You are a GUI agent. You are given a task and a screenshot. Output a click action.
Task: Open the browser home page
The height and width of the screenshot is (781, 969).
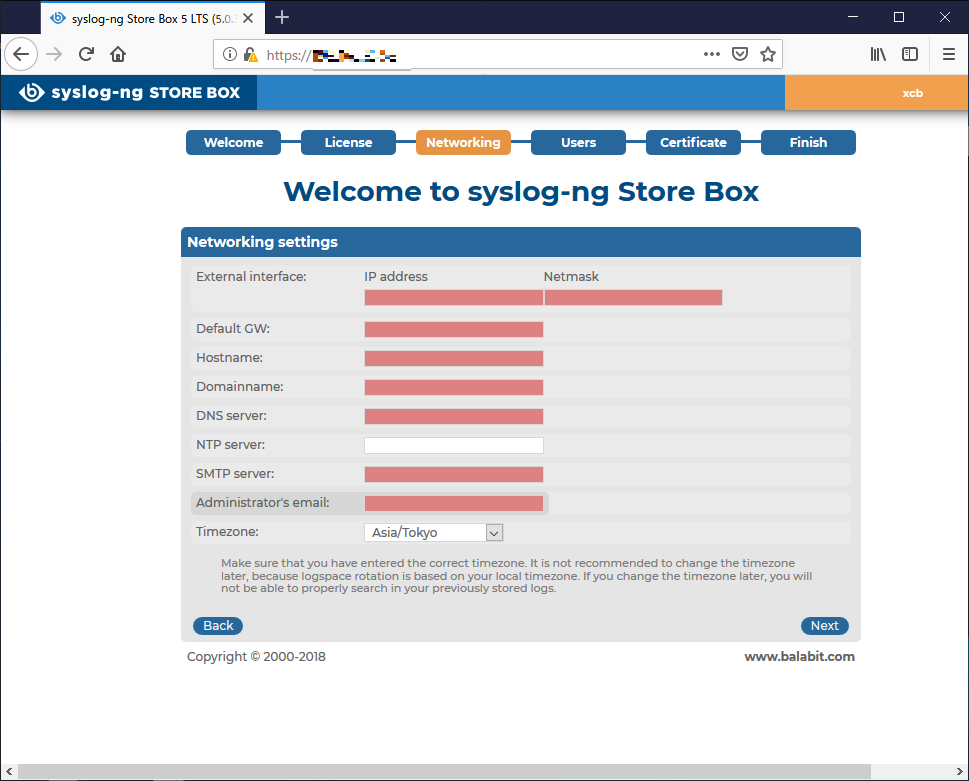coord(117,54)
